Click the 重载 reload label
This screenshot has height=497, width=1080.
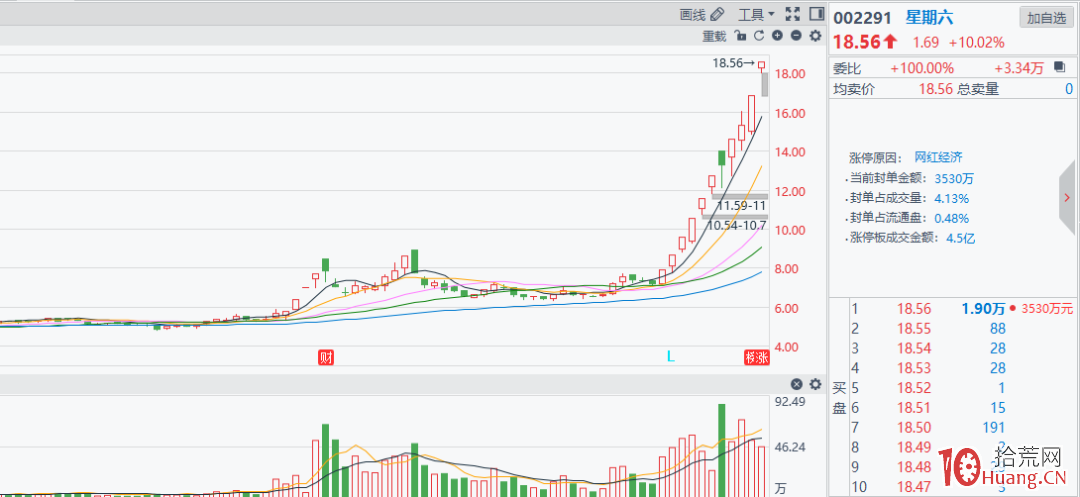[714, 36]
